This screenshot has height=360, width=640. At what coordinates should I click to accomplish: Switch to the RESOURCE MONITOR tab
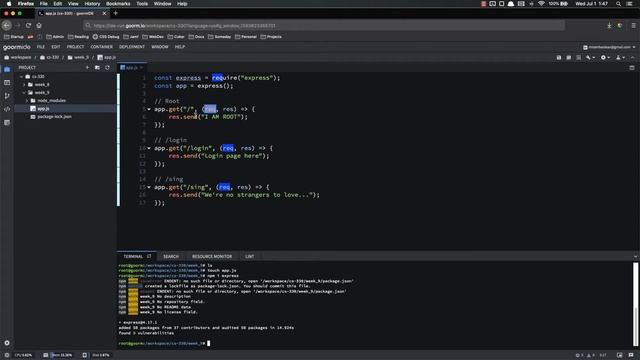coord(212,256)
